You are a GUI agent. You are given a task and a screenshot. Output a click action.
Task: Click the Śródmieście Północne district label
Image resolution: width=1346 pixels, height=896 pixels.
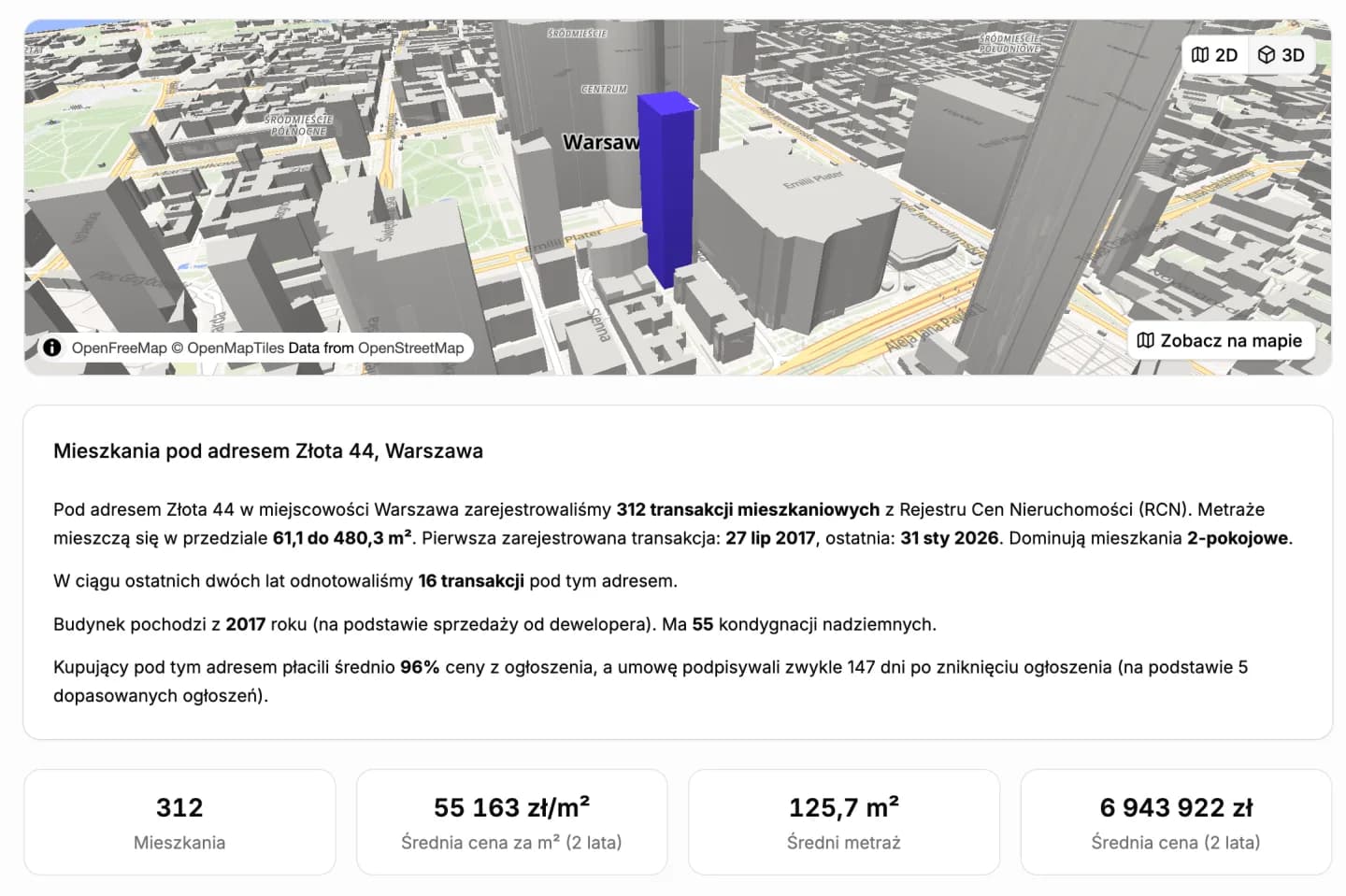pos(299,125)
